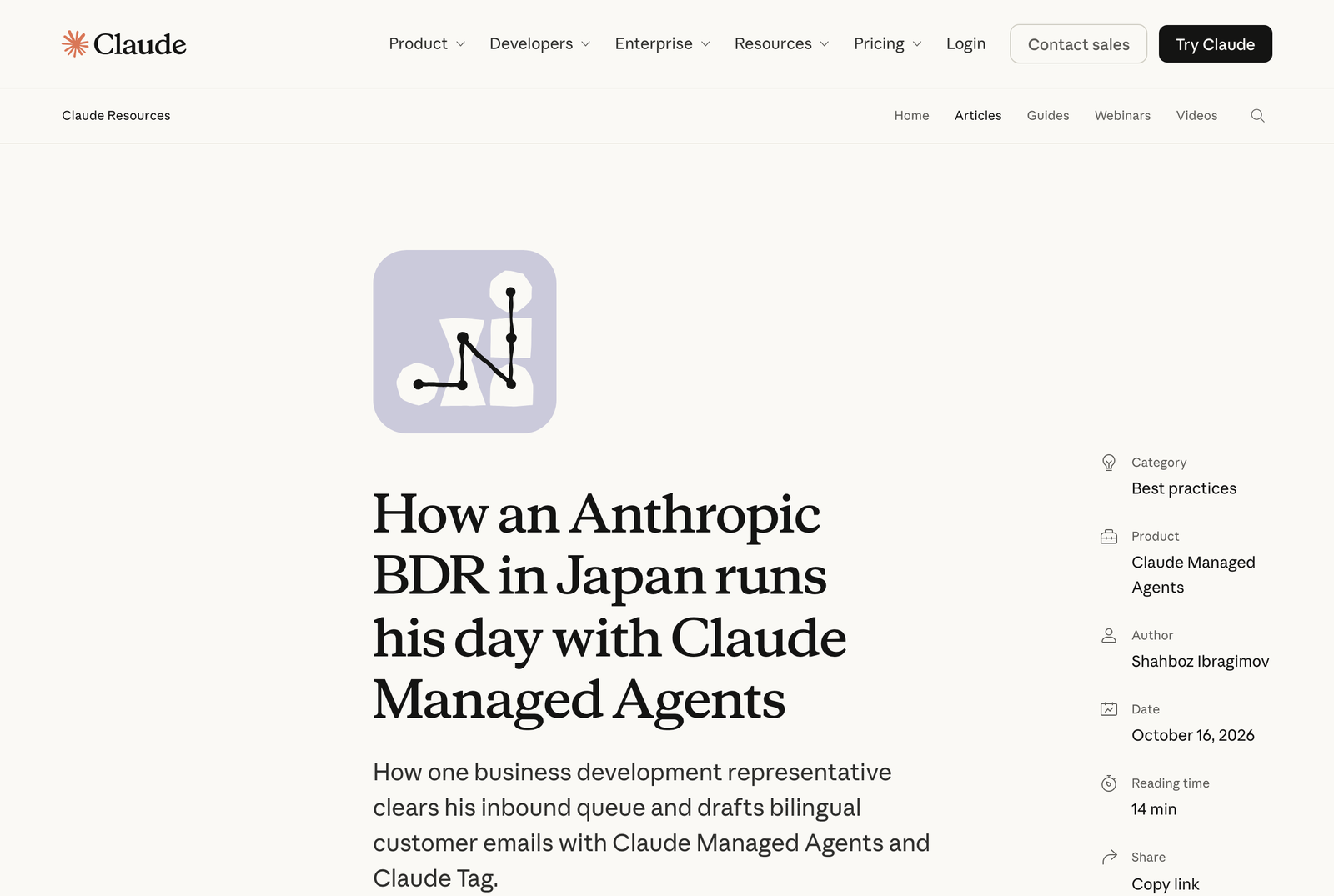Viewport: 1334px width, 896px height.
Task: Click author name Shahboz Ibragimov
Action: click(1200, 662)
